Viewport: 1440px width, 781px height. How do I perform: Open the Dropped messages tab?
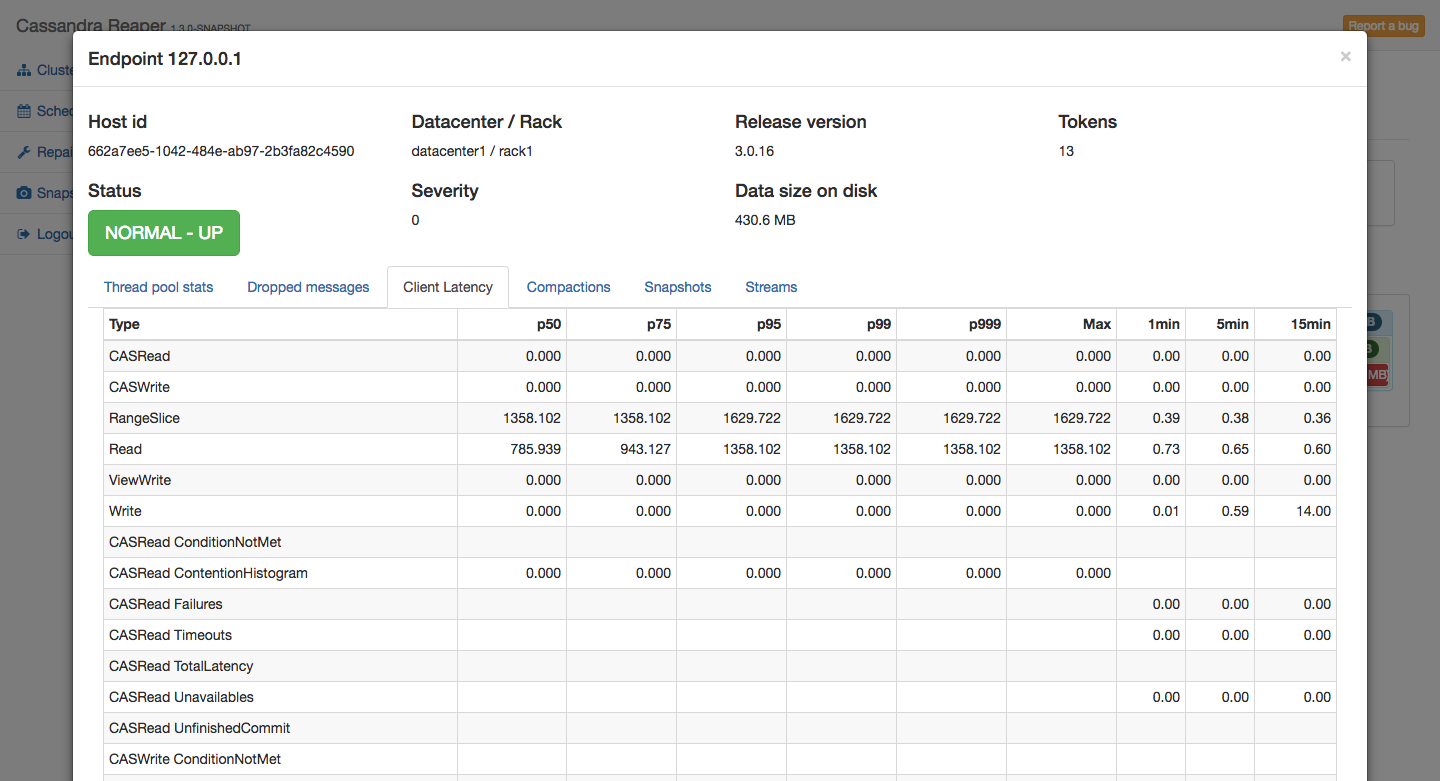tap(308, 287)
